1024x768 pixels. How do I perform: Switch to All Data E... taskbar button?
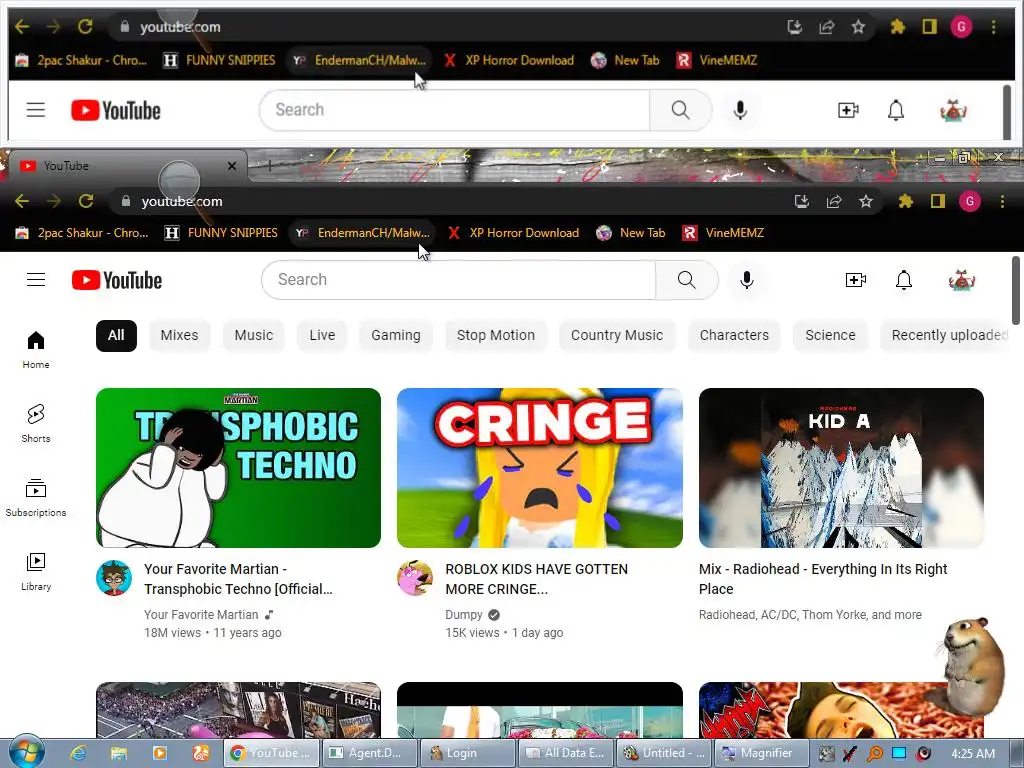pos(566,753)
